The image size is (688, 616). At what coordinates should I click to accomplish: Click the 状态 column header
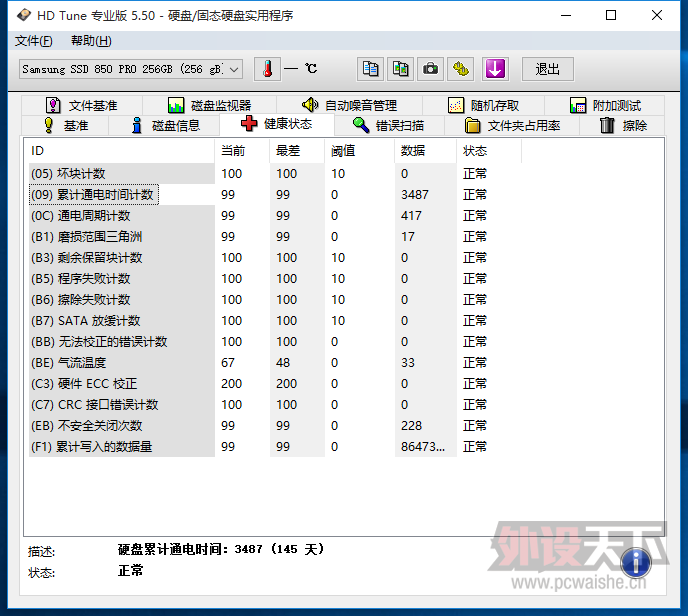coord(489,151)
